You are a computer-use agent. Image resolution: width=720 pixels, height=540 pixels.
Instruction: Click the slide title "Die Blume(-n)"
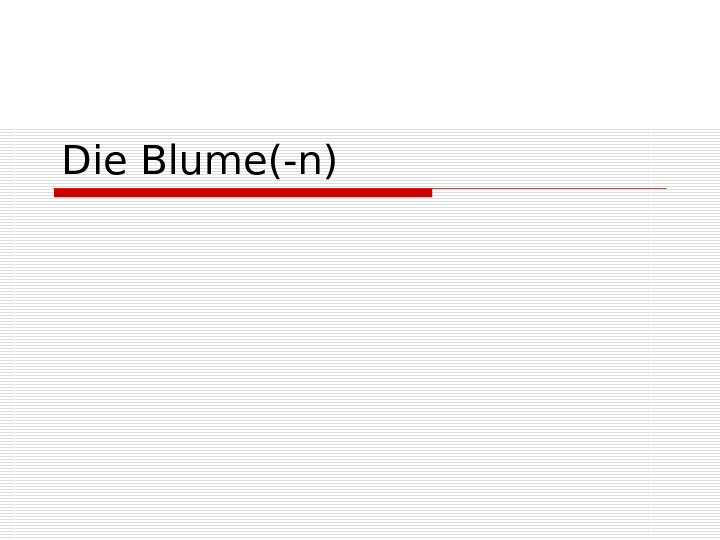click(199, 161)
